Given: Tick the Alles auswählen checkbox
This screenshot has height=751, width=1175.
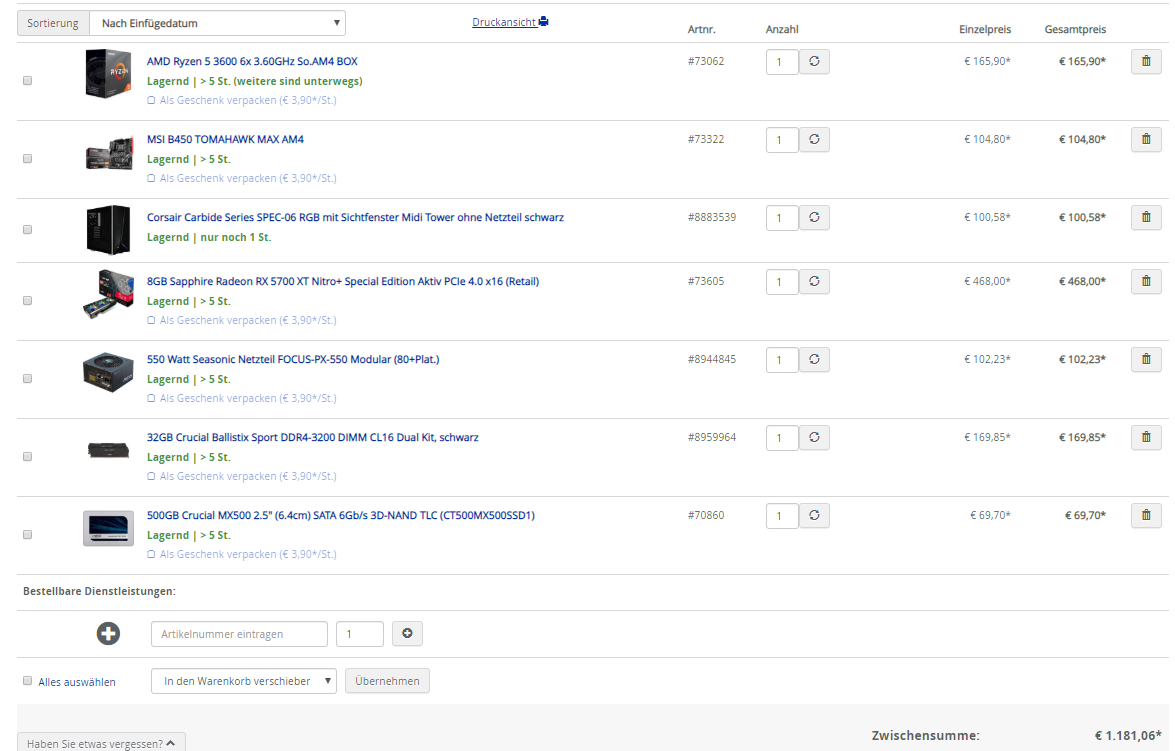Looking at the screenshot, I should [28, 681].
